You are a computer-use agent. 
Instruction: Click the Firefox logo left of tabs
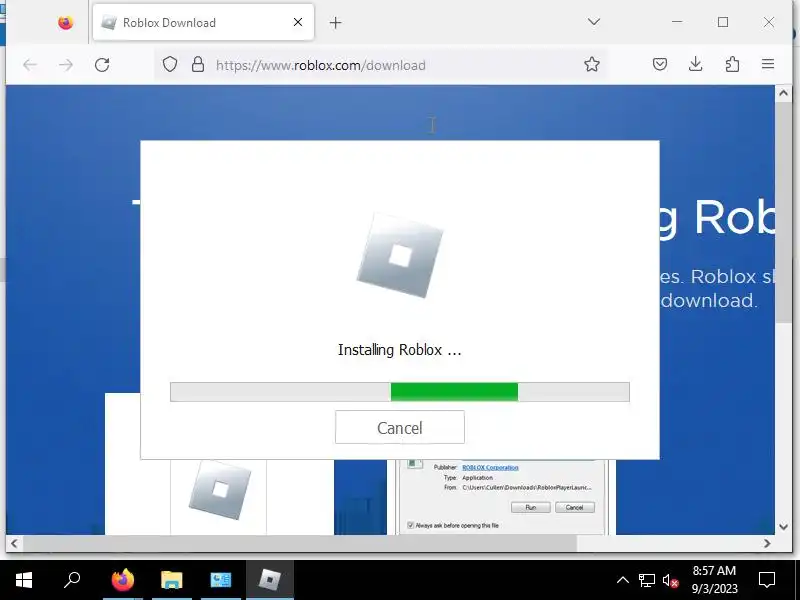[65, 22]
